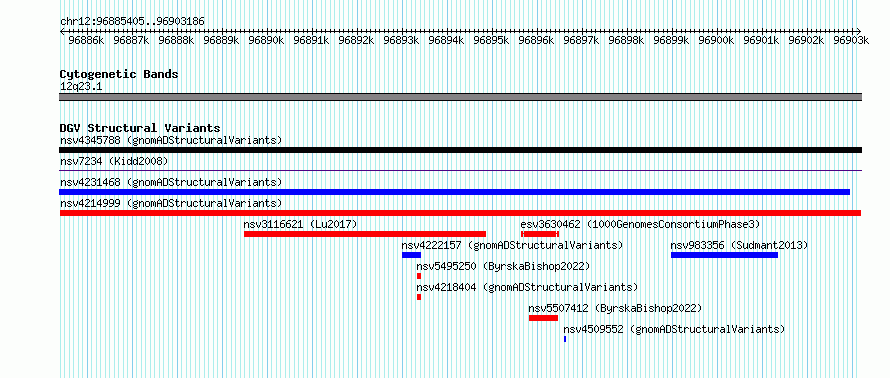Select the 12q23.1 band label

pyautogui.click(x=81, y=86)
